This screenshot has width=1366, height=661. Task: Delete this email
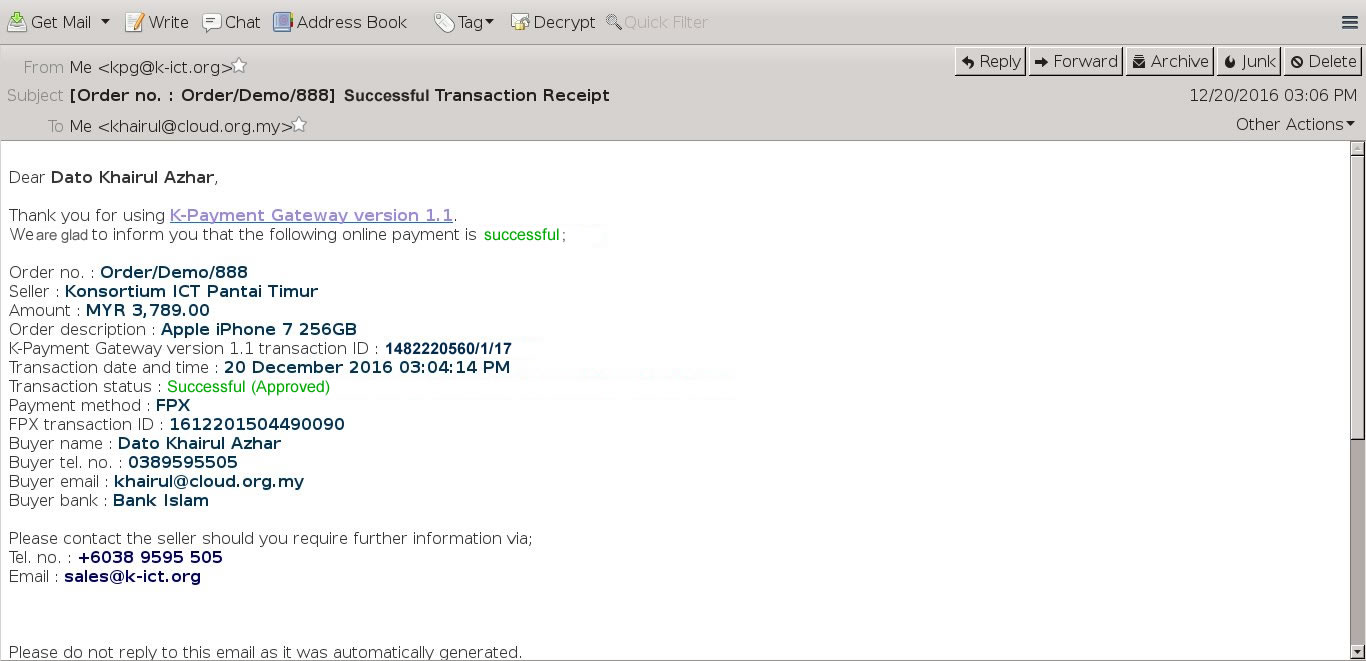click(1323, 62)
